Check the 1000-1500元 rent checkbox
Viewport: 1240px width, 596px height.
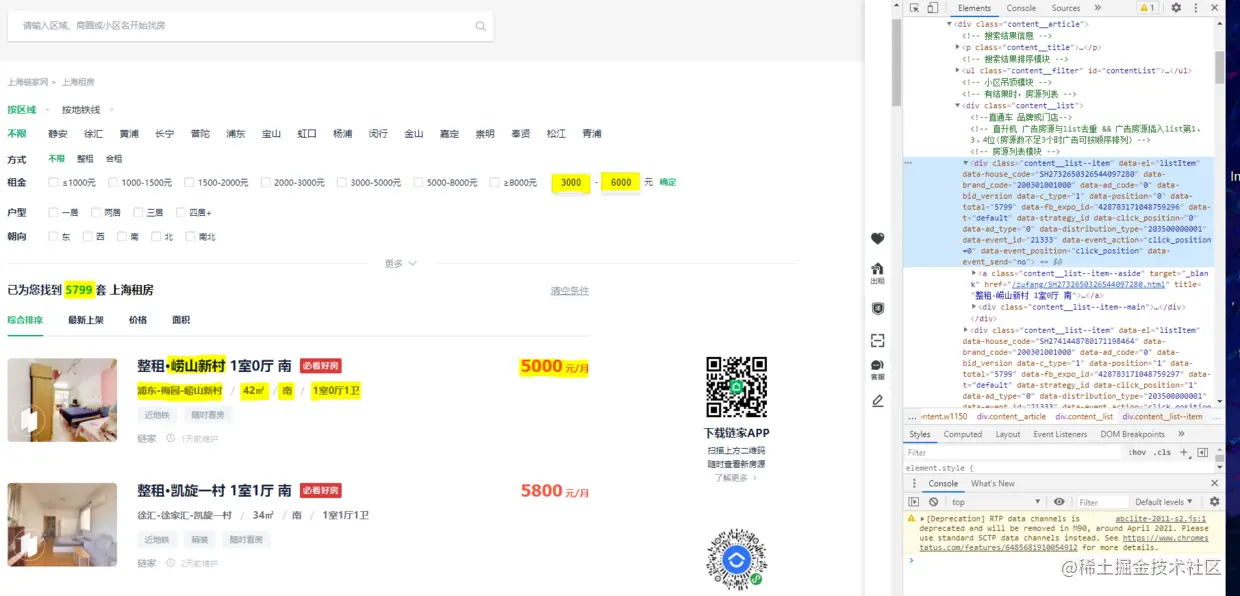click(113, 182)
